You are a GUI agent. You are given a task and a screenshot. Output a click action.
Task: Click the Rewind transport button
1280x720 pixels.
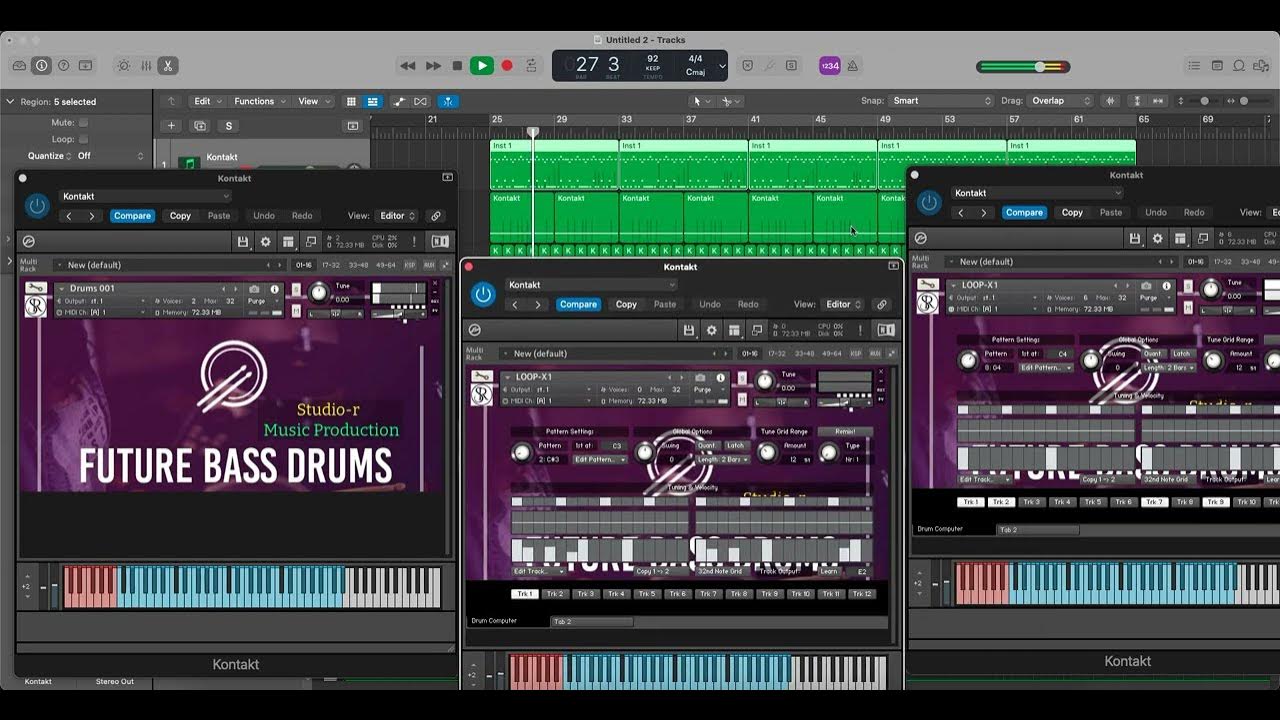point(408,66)
